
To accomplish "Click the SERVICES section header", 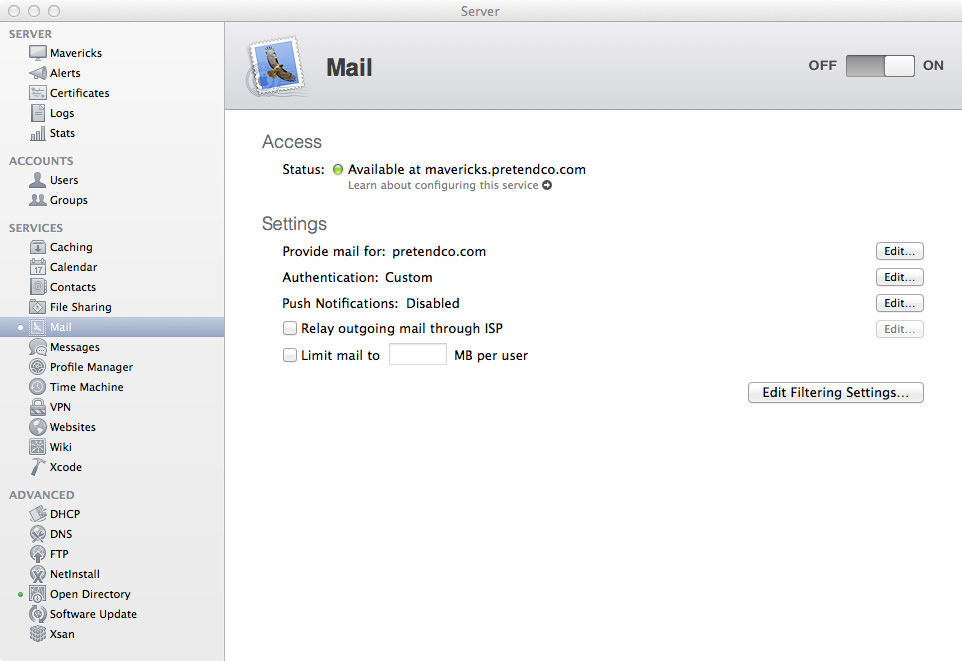I will (36, 228).
